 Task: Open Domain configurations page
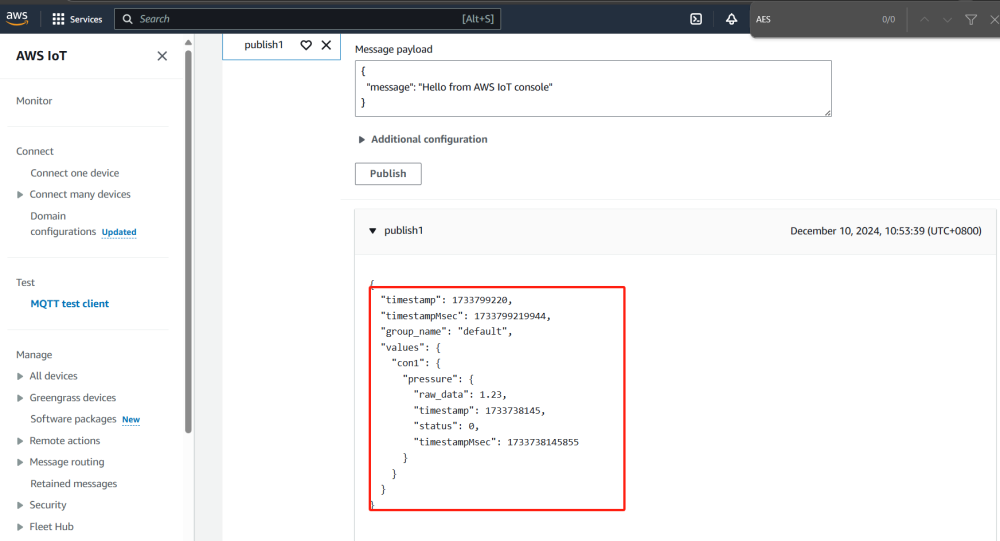(62, 224)
